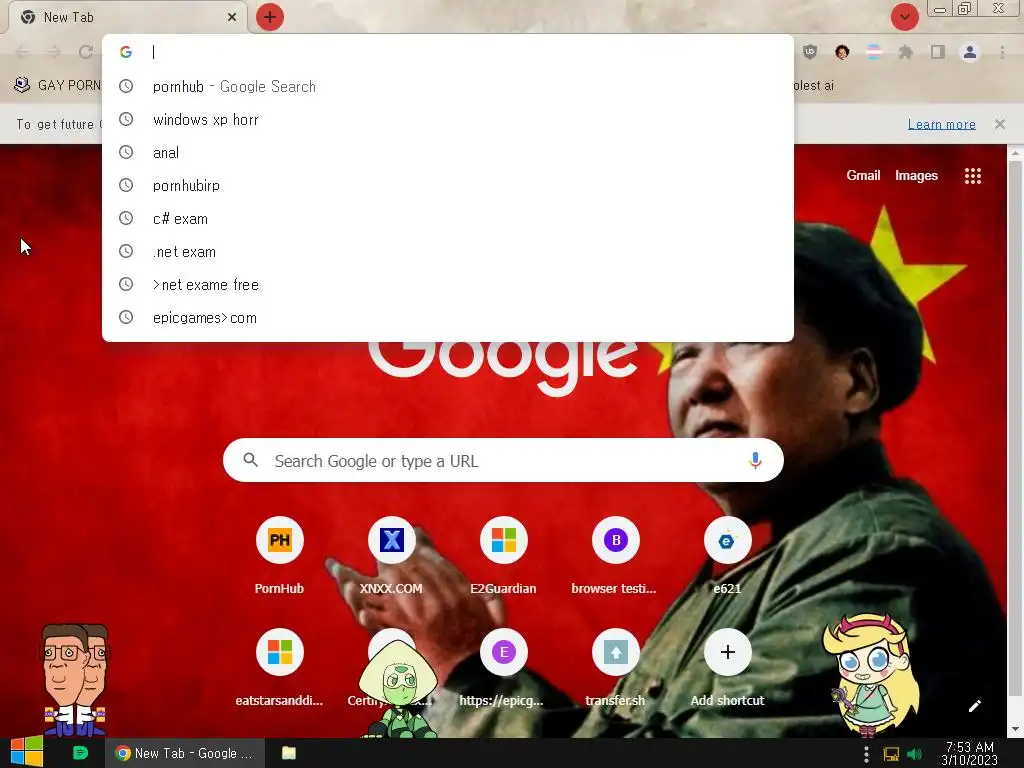Open the Chrome three-dot menu
Viewport: 1024px width, 768px height.
click(1002, 52)
